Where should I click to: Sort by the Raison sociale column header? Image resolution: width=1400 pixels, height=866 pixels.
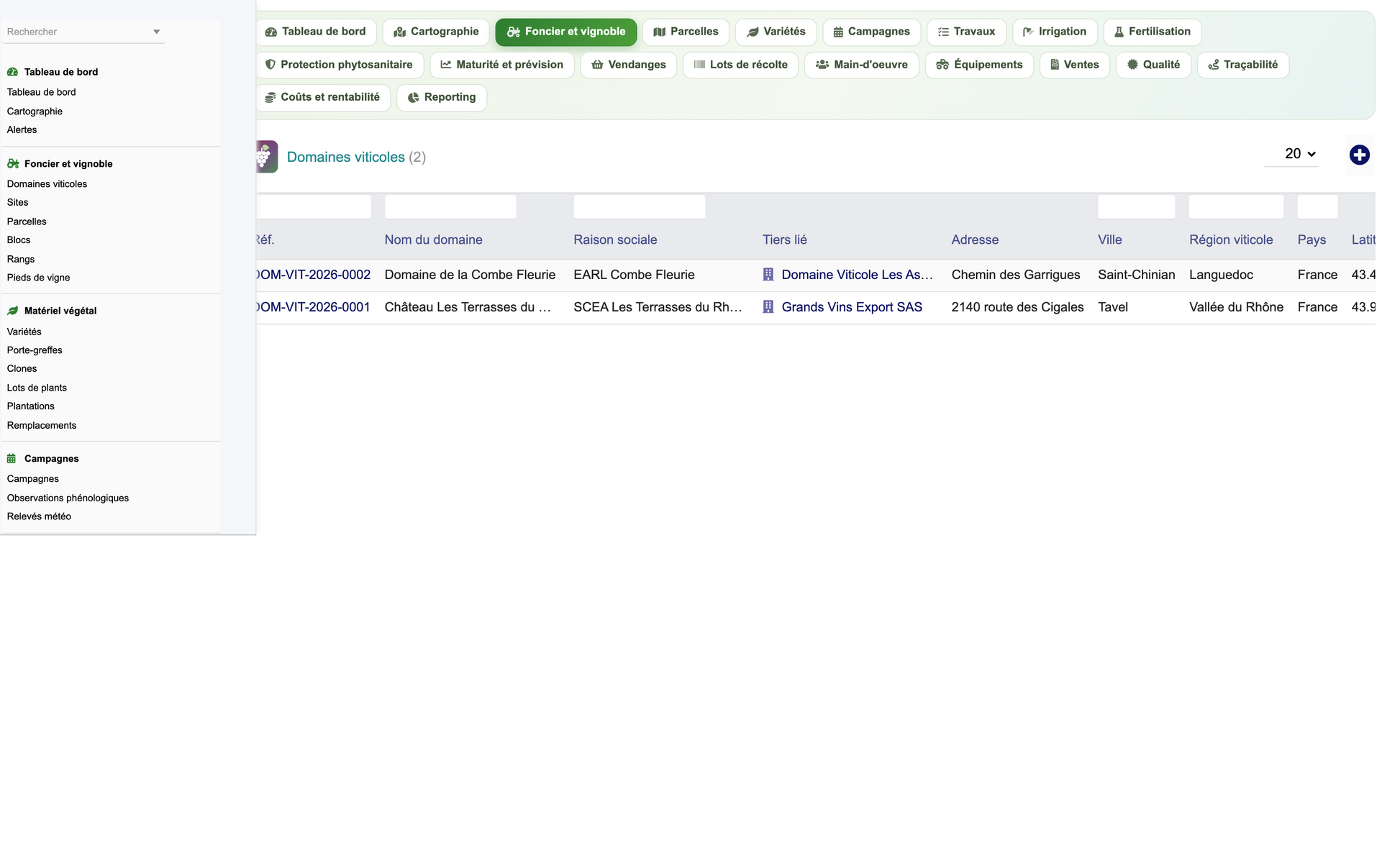(615, 240)
